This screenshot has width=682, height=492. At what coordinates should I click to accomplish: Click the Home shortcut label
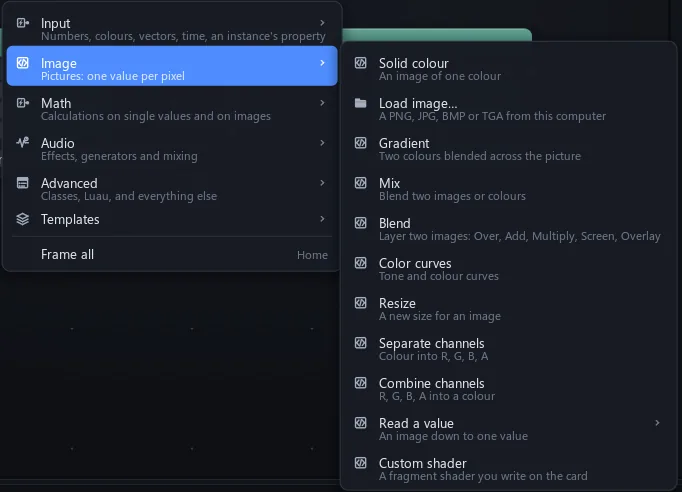coord(312,255)
